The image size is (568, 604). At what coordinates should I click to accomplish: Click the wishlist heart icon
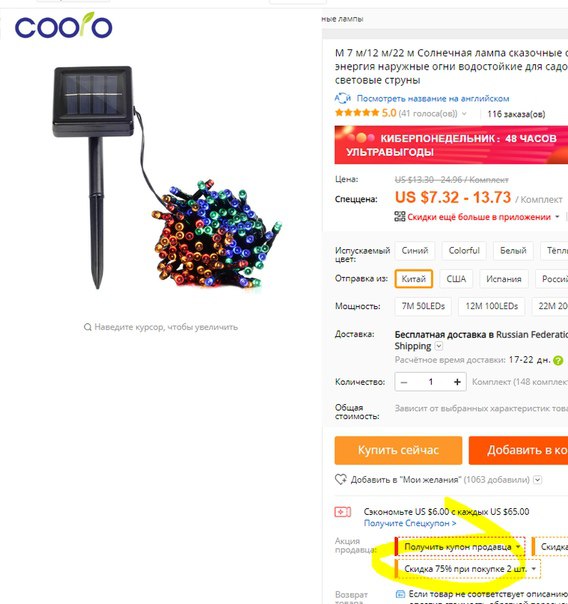click(x=340, y=480)
